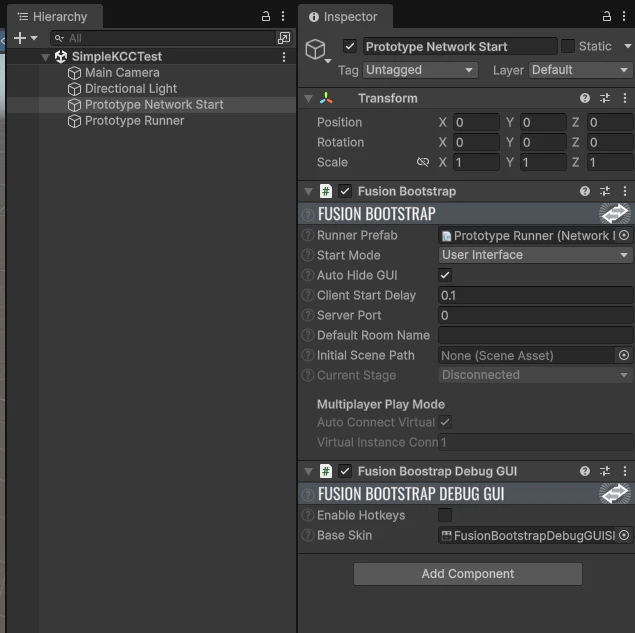
Task: Toggle Enable Hotkeys checkbox
Action: (445, 515)
